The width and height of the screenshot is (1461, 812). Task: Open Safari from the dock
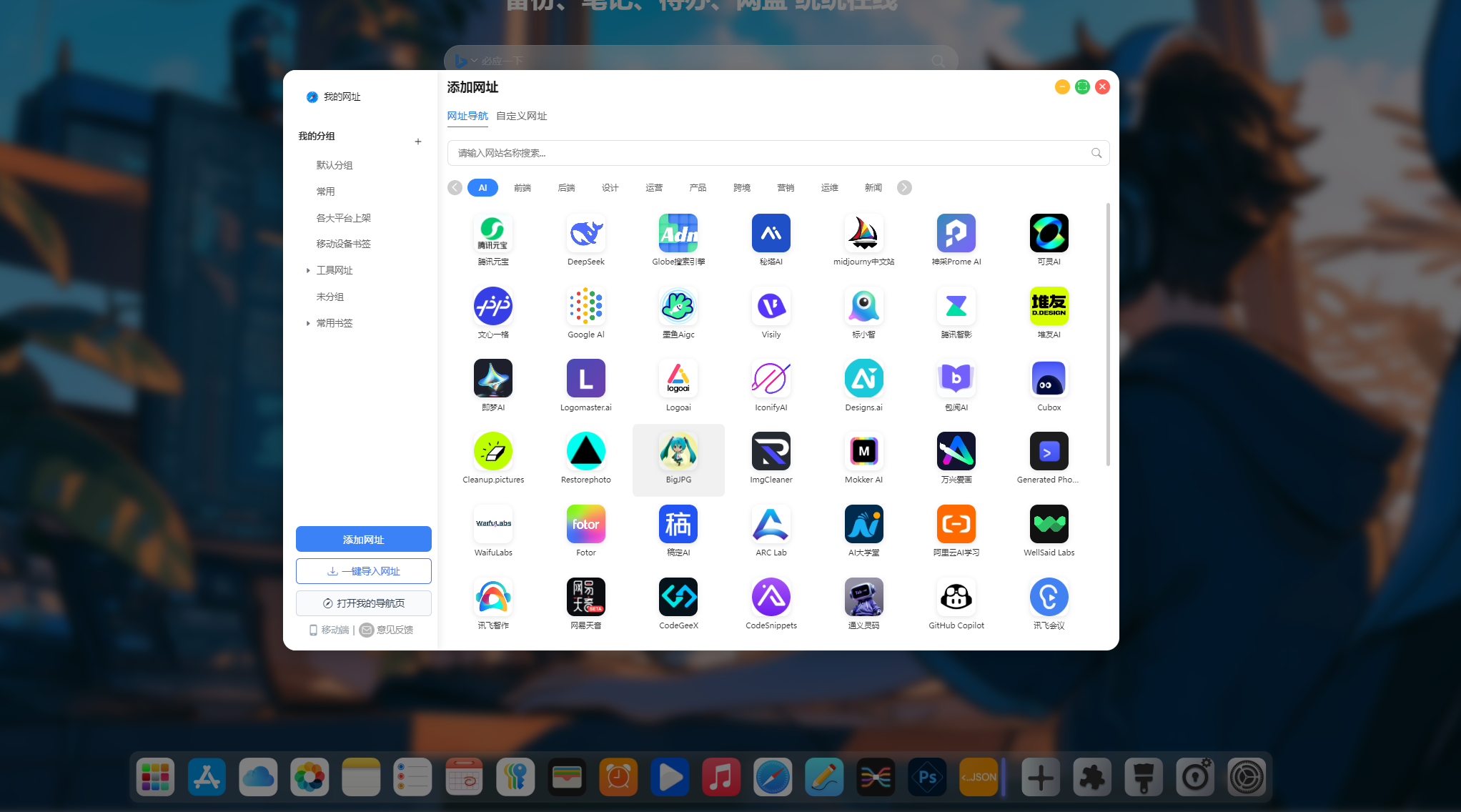(773, 776)
